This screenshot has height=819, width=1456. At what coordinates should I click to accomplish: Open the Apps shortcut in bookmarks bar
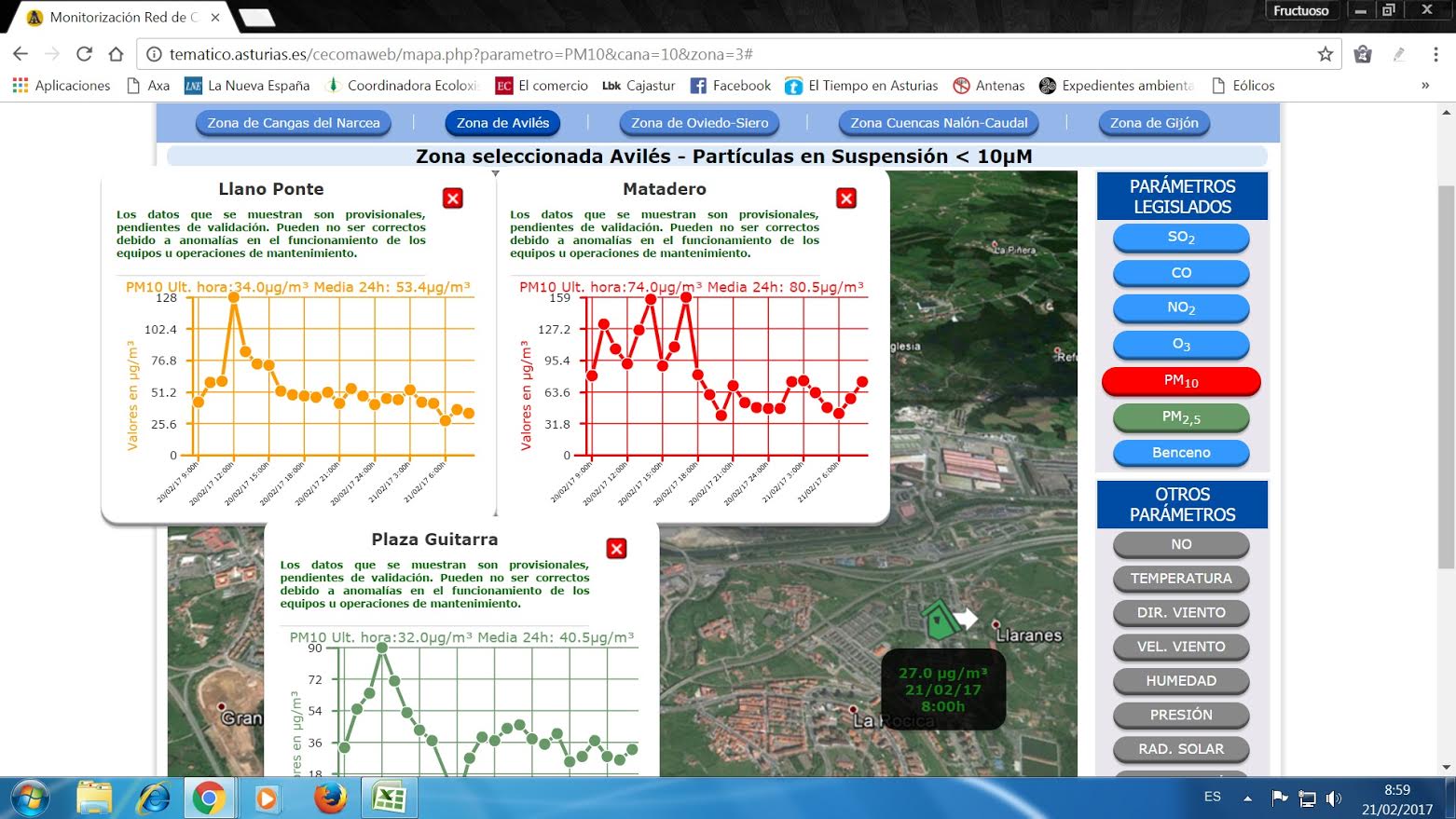coord(62,86)
